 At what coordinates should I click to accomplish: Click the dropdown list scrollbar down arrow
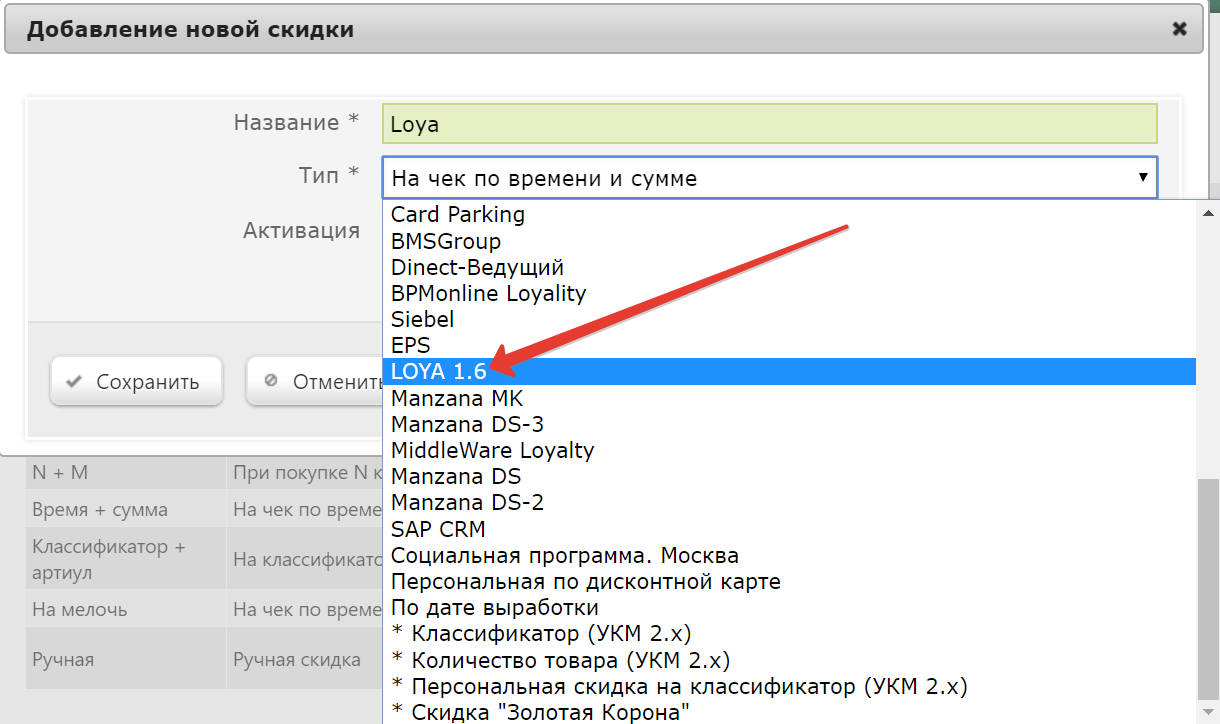(1208, 711)
